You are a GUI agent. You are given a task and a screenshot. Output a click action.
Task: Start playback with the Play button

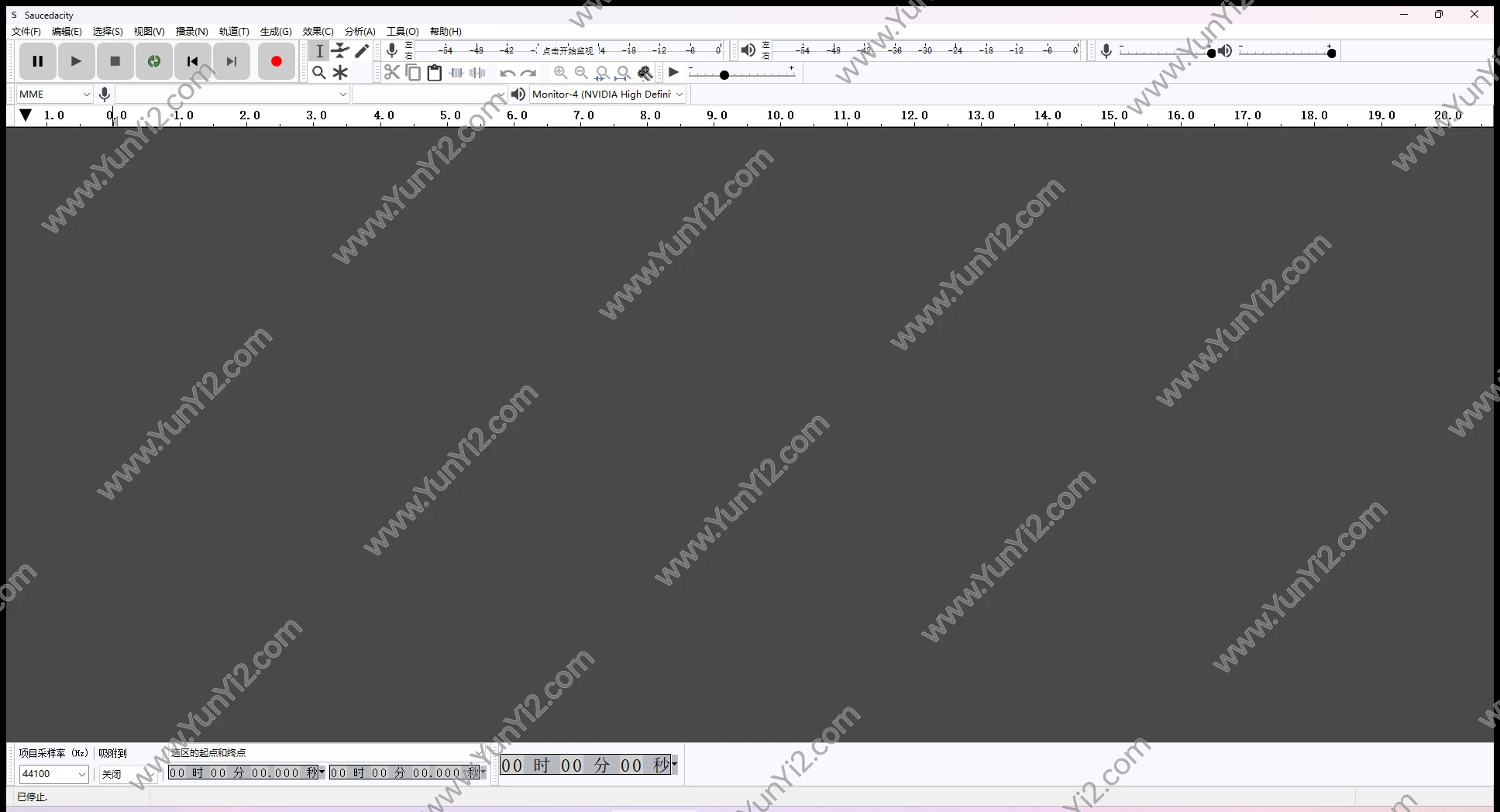76,61
